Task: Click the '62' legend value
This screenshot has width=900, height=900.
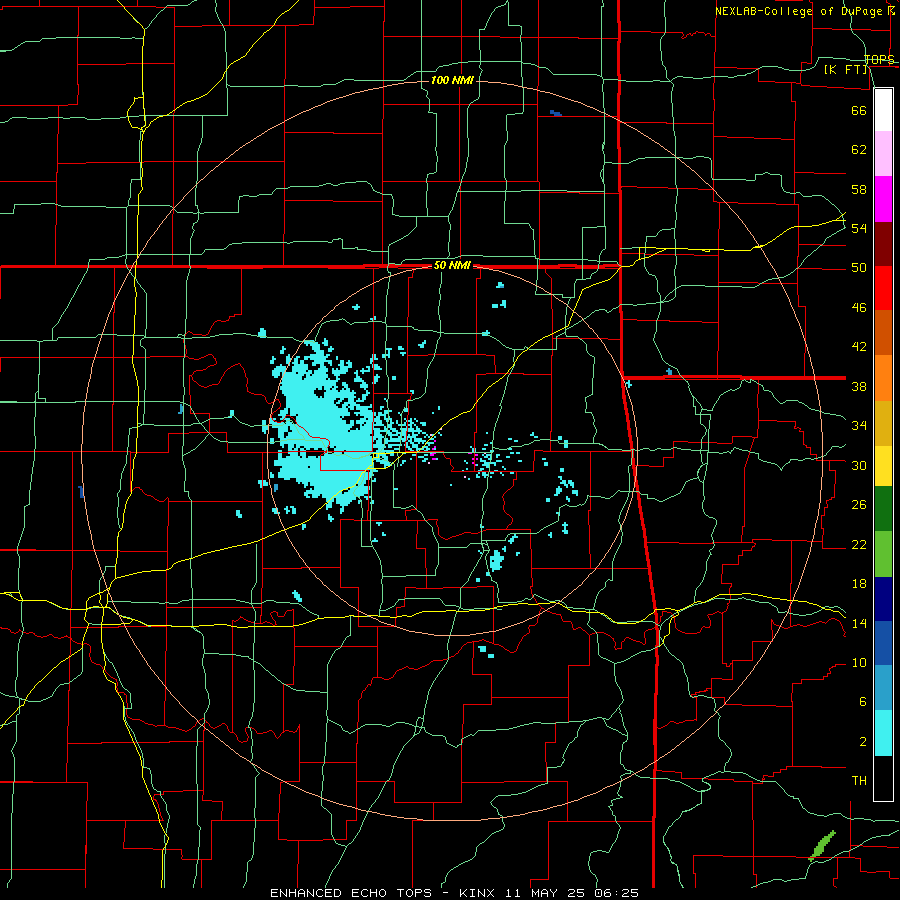Action: (859, 150)
